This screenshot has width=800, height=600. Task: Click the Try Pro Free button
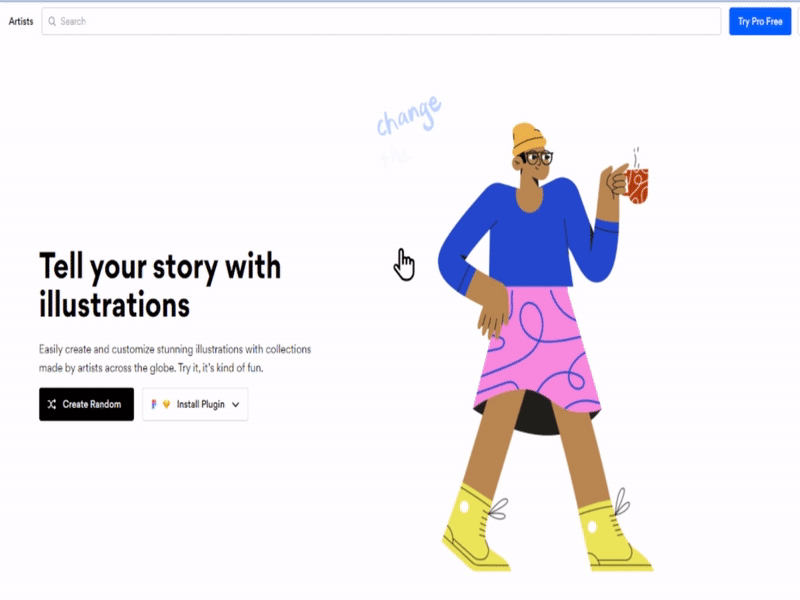click(x=760, y=21)
